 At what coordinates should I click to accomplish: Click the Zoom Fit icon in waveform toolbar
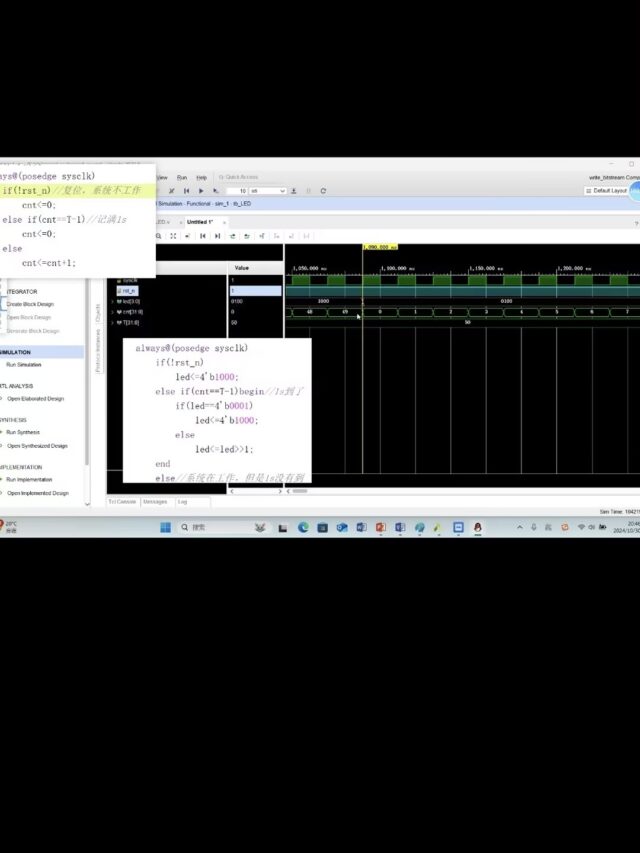point(174,236)
